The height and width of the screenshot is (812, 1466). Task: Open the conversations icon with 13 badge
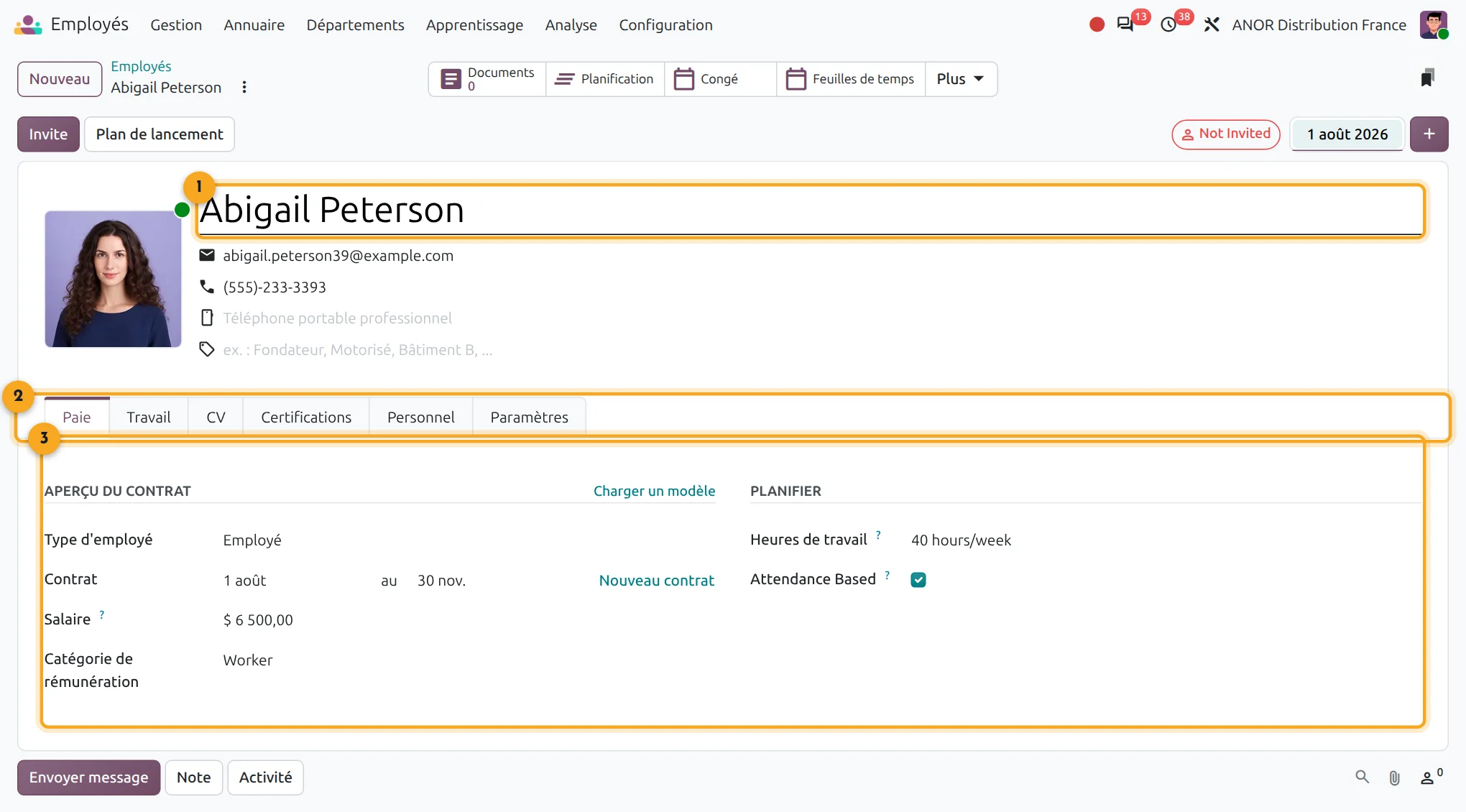1125,25
